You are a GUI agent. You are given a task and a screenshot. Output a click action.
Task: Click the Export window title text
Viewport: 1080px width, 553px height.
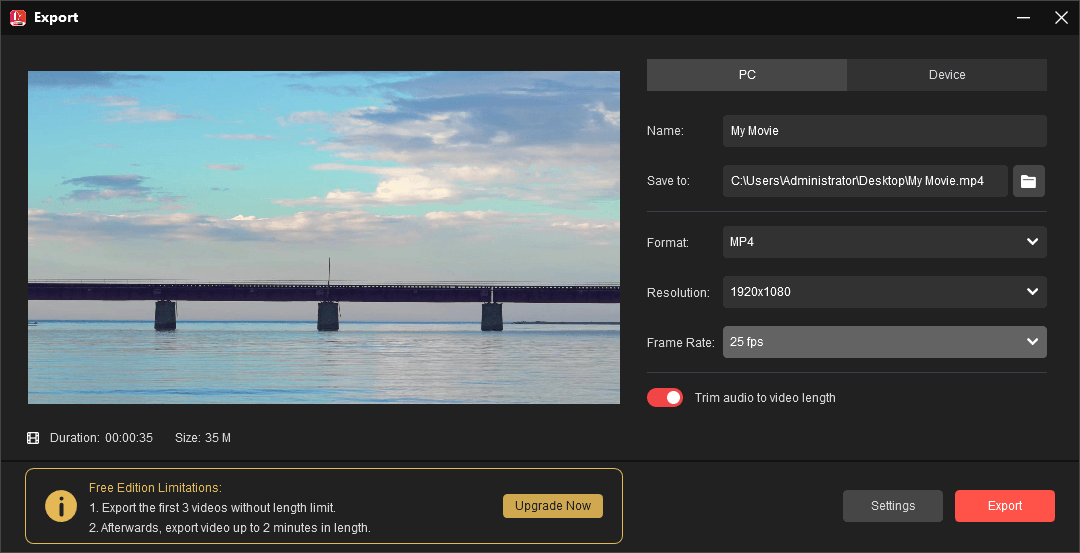click(56, 18)
